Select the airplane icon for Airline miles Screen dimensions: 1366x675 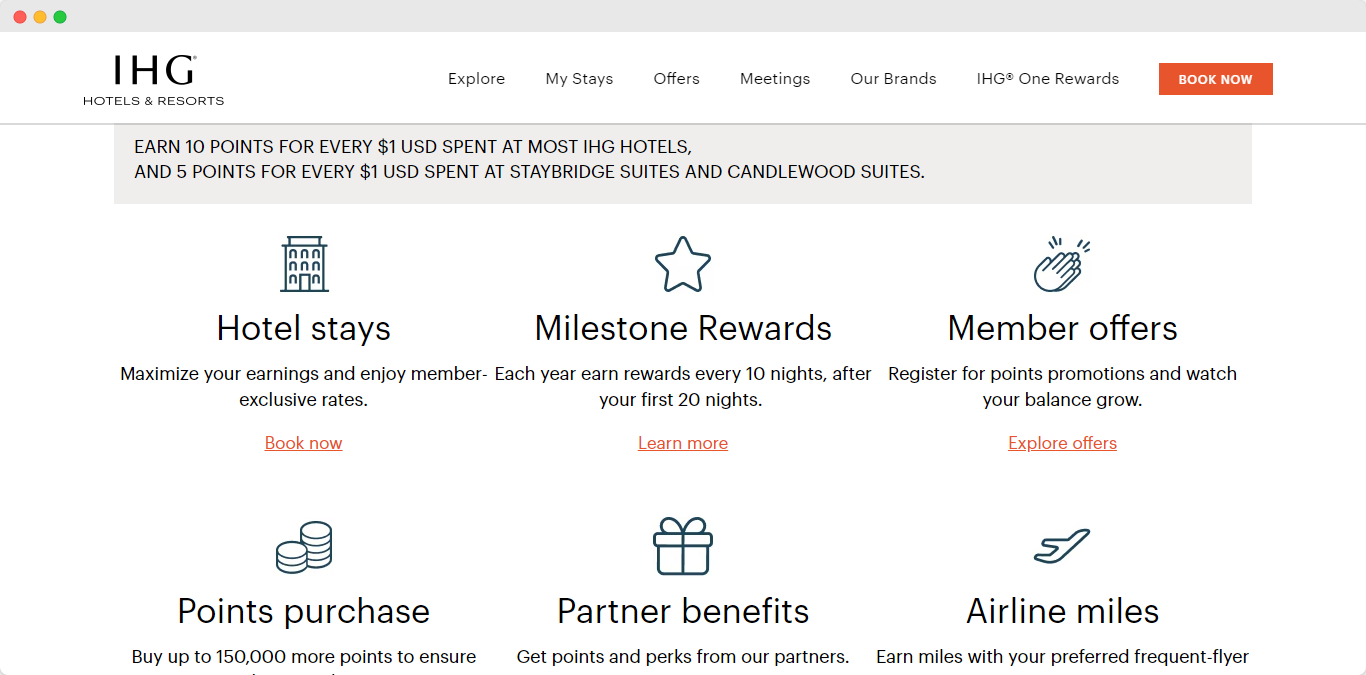coord(1062,546)
